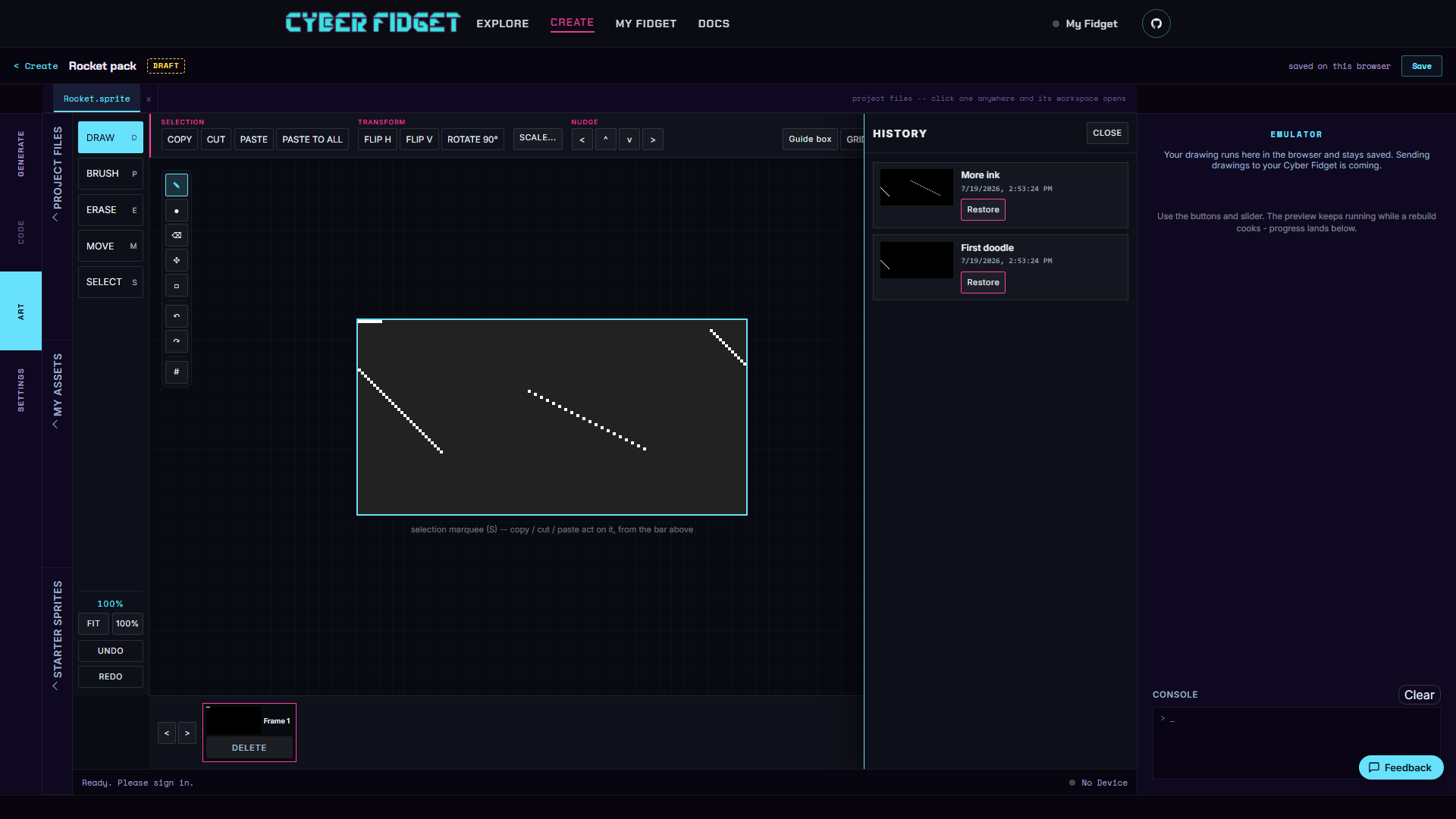Screen dimensions: 1456x819
Task: Flip the sprite vertically
Action: (x=419, y=140)
